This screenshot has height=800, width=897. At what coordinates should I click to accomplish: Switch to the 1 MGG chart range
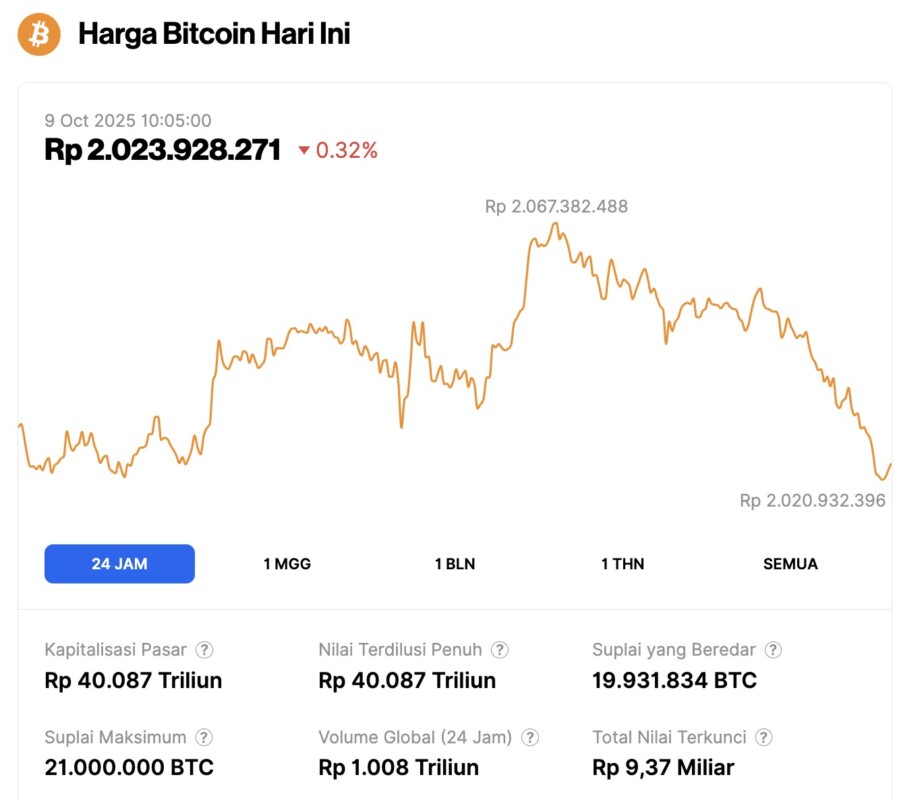287,564
